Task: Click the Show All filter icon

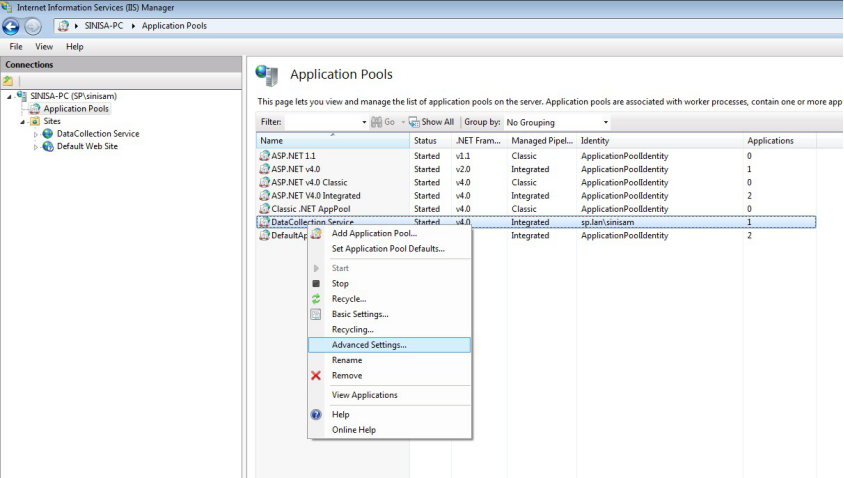Action: click(414, 122)
